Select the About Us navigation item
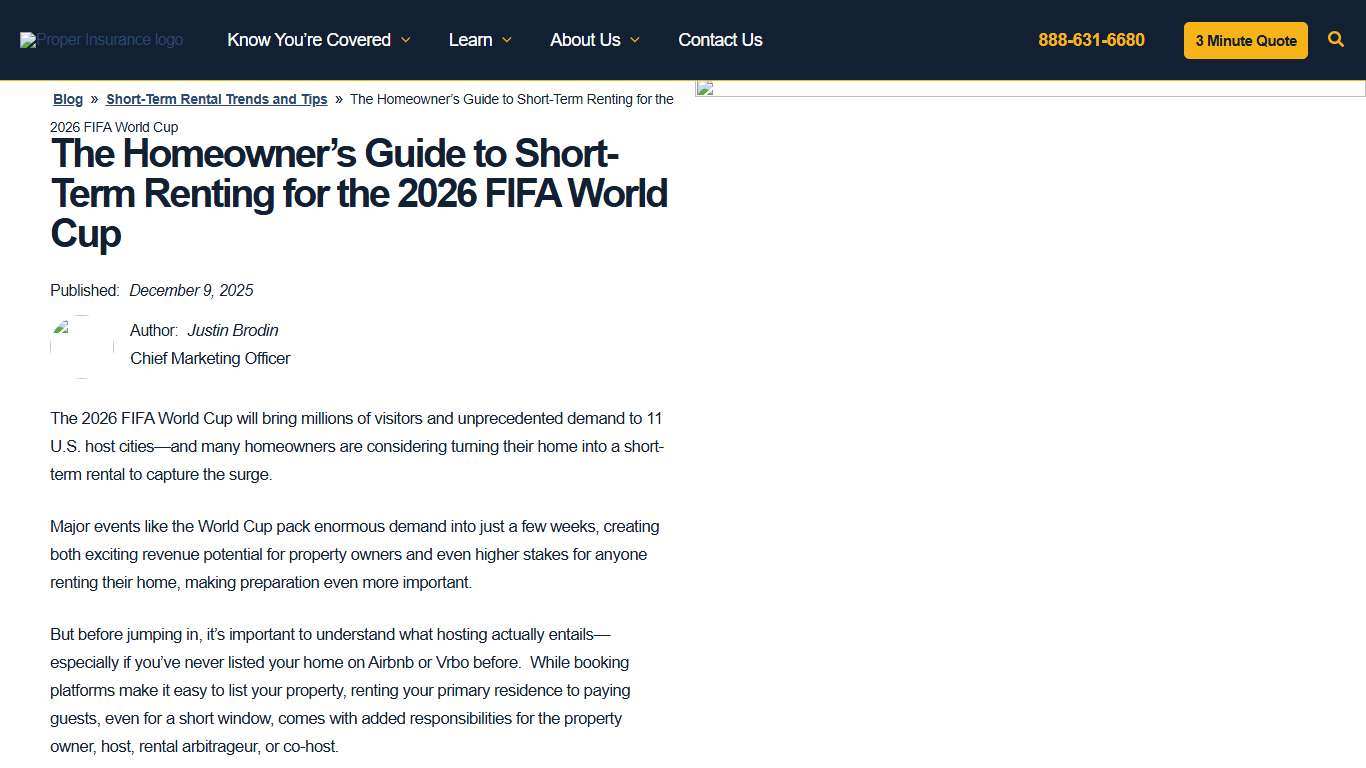Screen dimensions: 1366x768 (x=585, y=40)
